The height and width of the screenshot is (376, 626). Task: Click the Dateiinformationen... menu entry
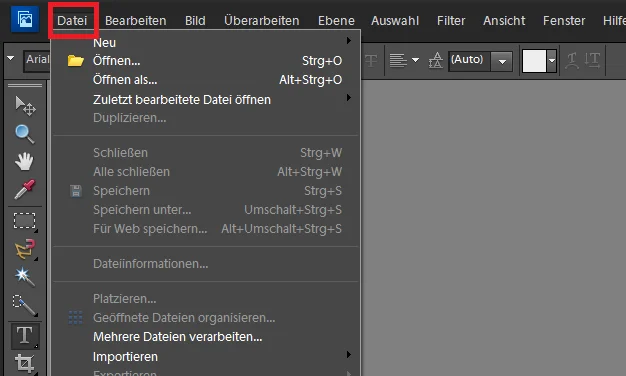[x=206, y=264]
